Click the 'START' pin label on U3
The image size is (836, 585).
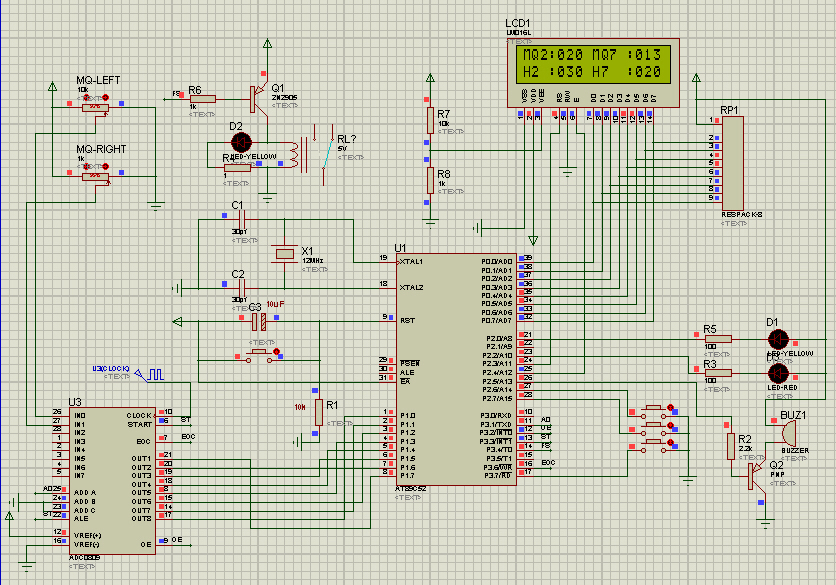[139, 424]
